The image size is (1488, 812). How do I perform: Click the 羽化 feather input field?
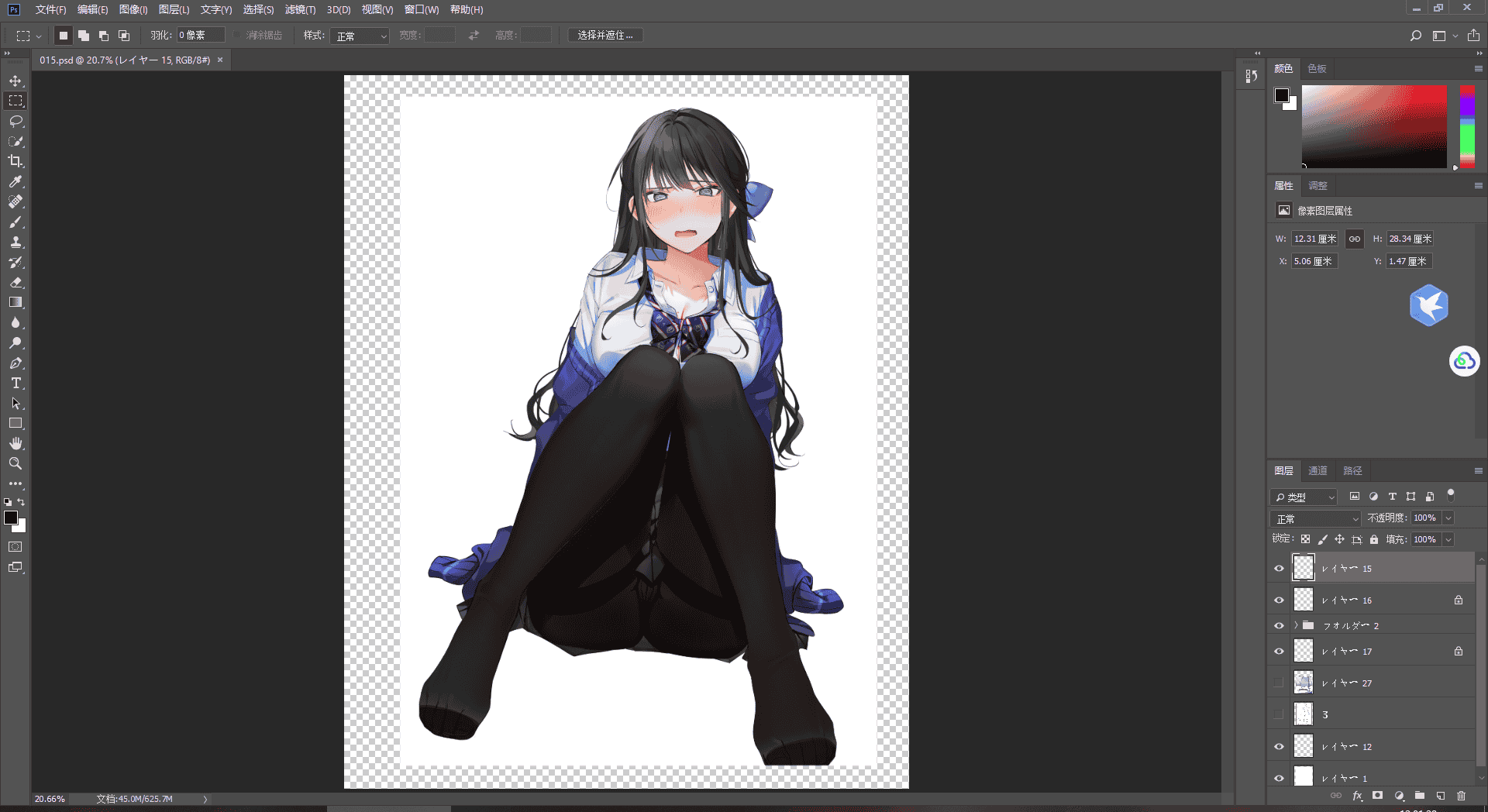pyautogui.click(x=201, y=36)
